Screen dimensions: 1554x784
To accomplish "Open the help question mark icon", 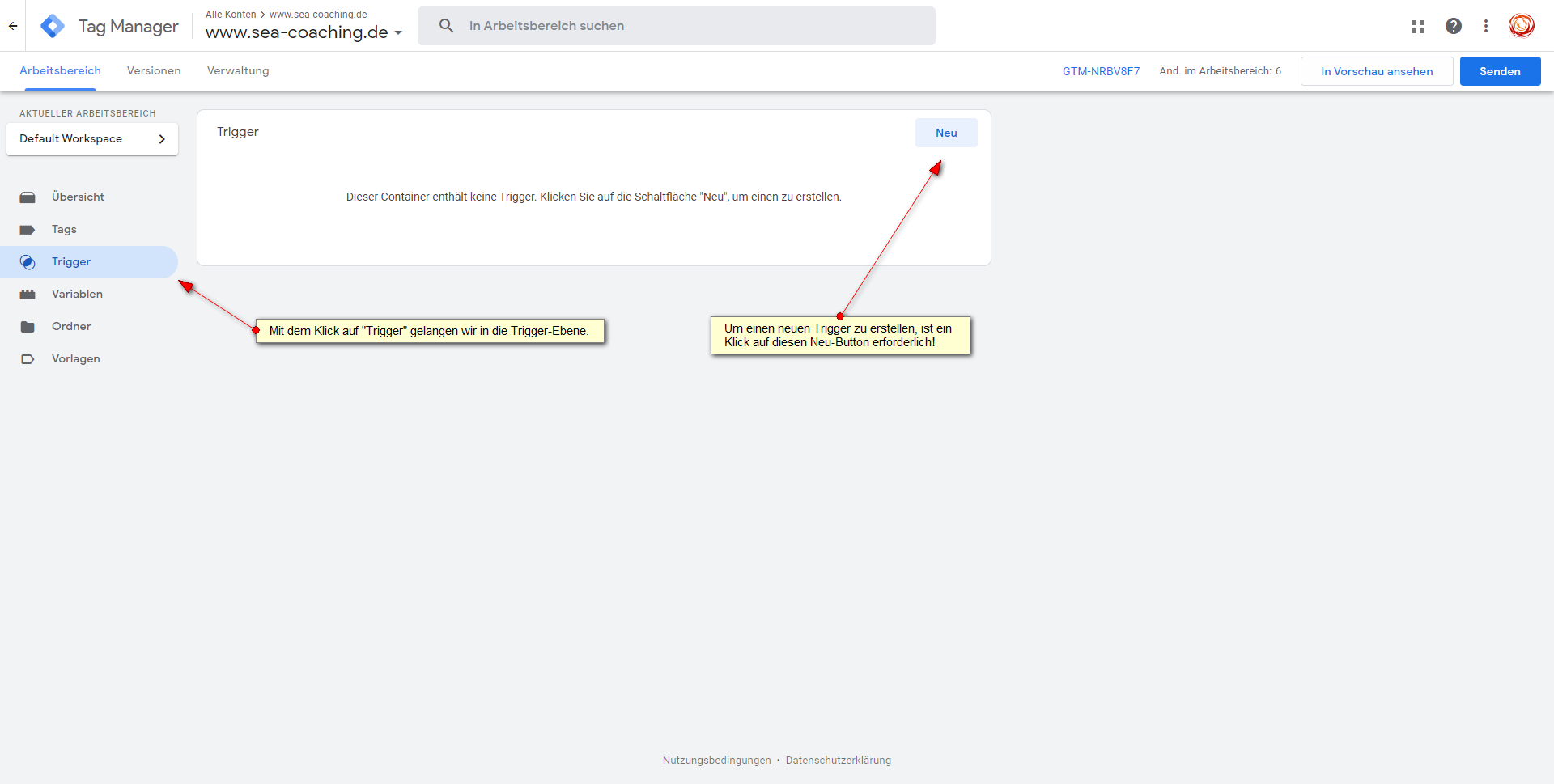I will tap(1454, 26).
